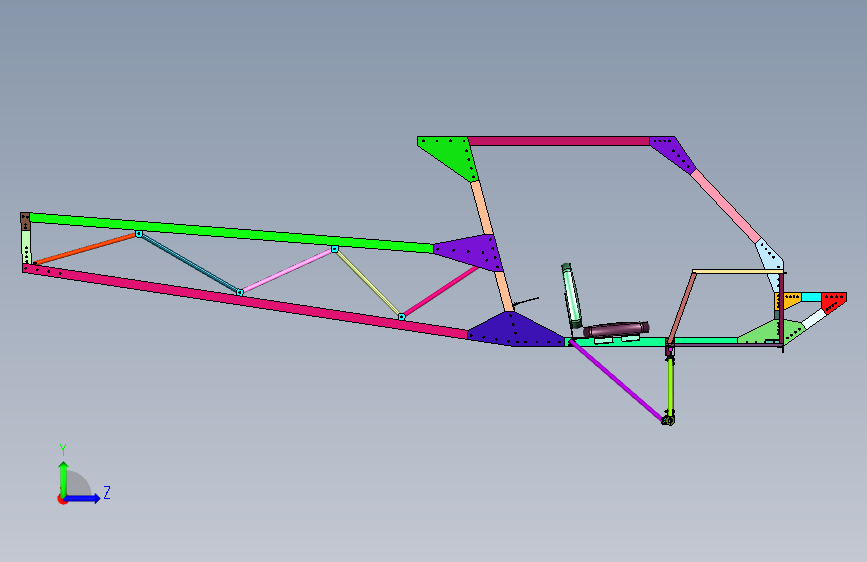Select the orange diagonal brace in tail truss
Viewport: 867px width, 562px height.
[86, 248]
